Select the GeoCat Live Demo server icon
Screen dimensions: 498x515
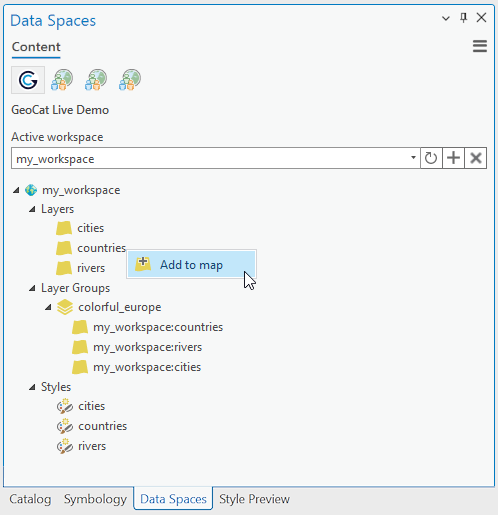click(x=28, y=80)
